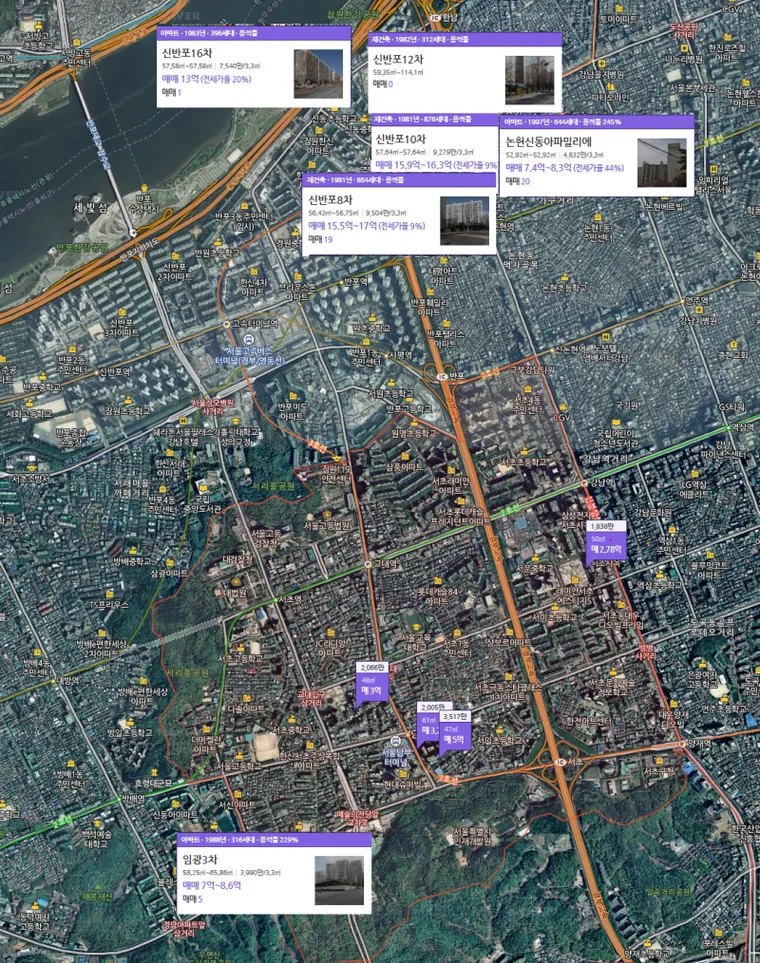Click the 서울남부터미널 bus icon

[395, 740]
